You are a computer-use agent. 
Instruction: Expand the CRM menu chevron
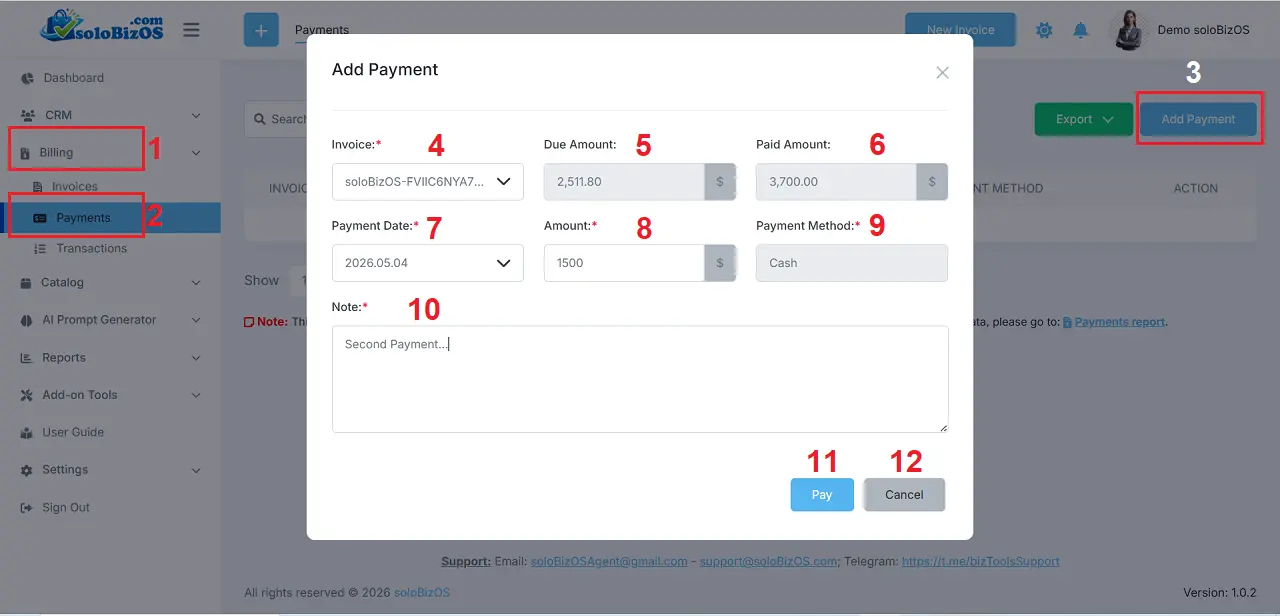point(196,115)
